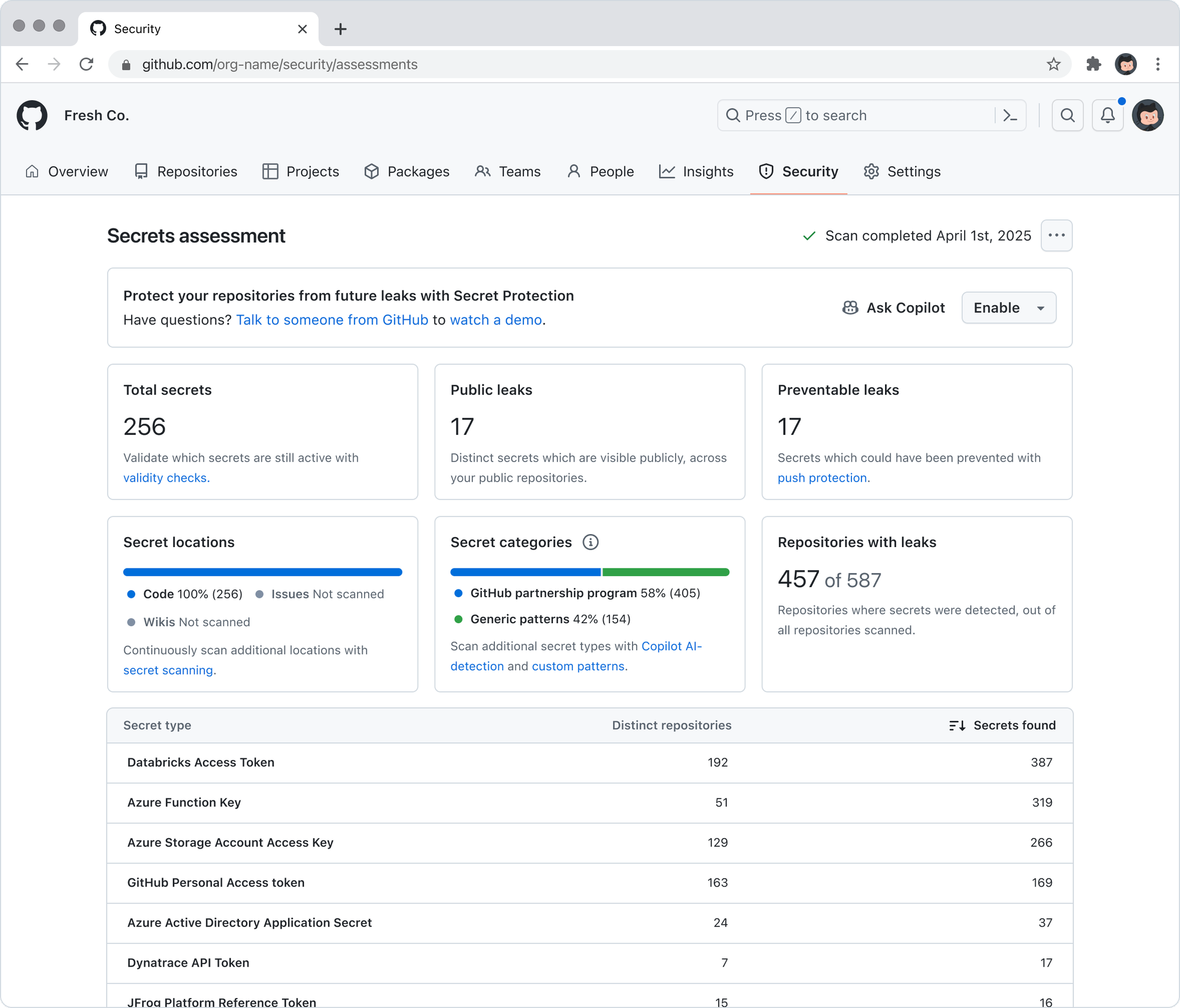Screen dimensions: 1180x1008
Task: Click the Ask Copilot icon button
Action: [x=893, y=307]
